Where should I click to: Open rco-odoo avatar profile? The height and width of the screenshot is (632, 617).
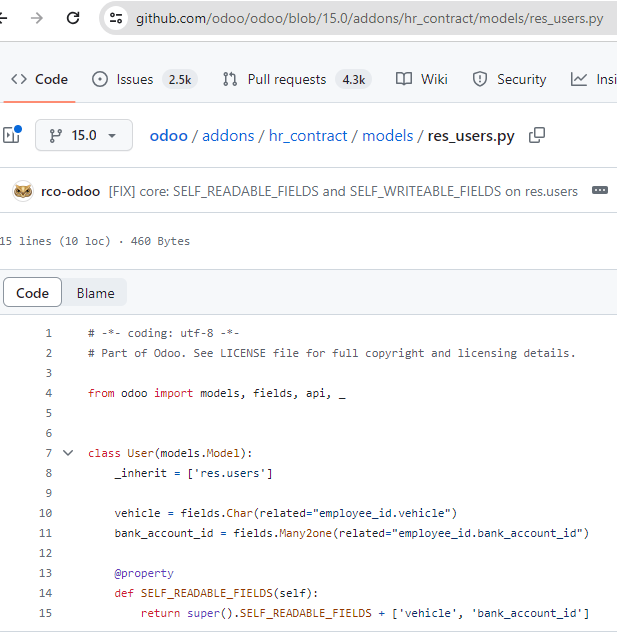(23, 191)
